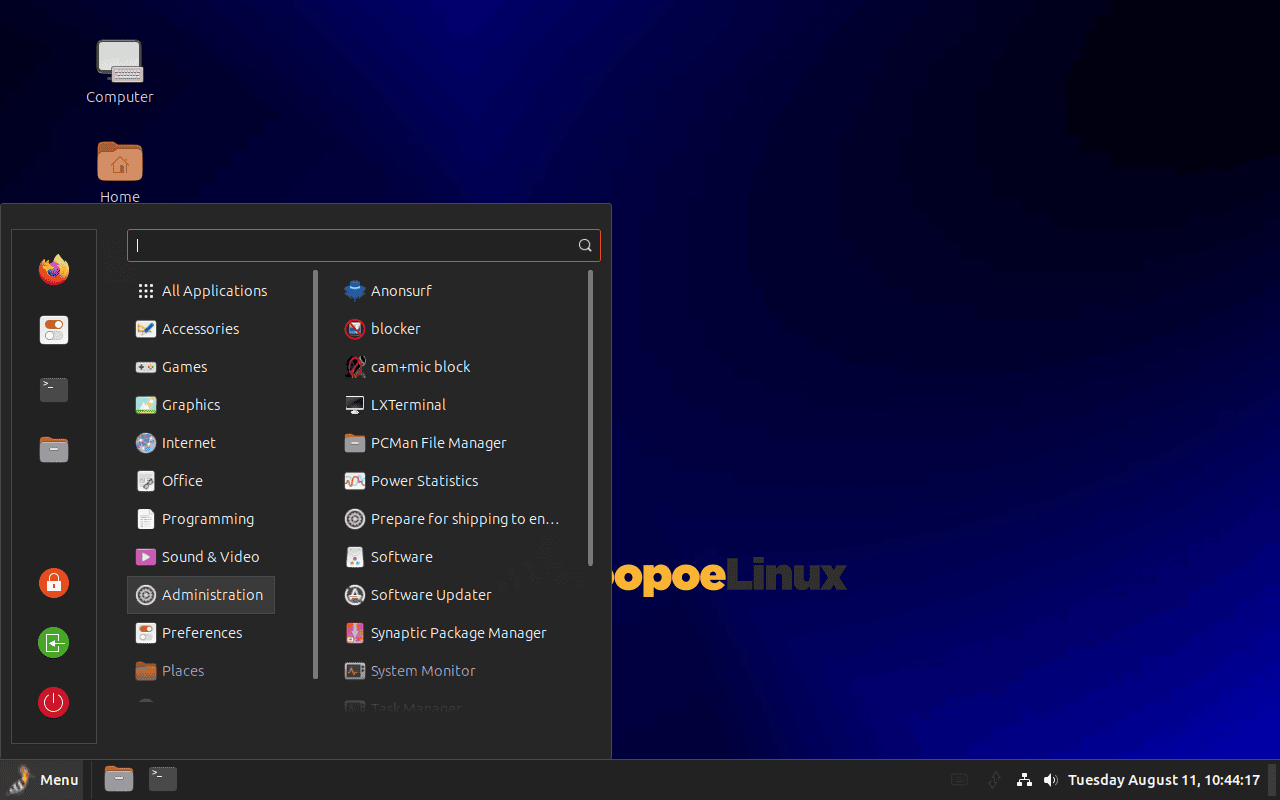Select the Programming category
The height and width of the screenshot is (800, 1280).
201,519
